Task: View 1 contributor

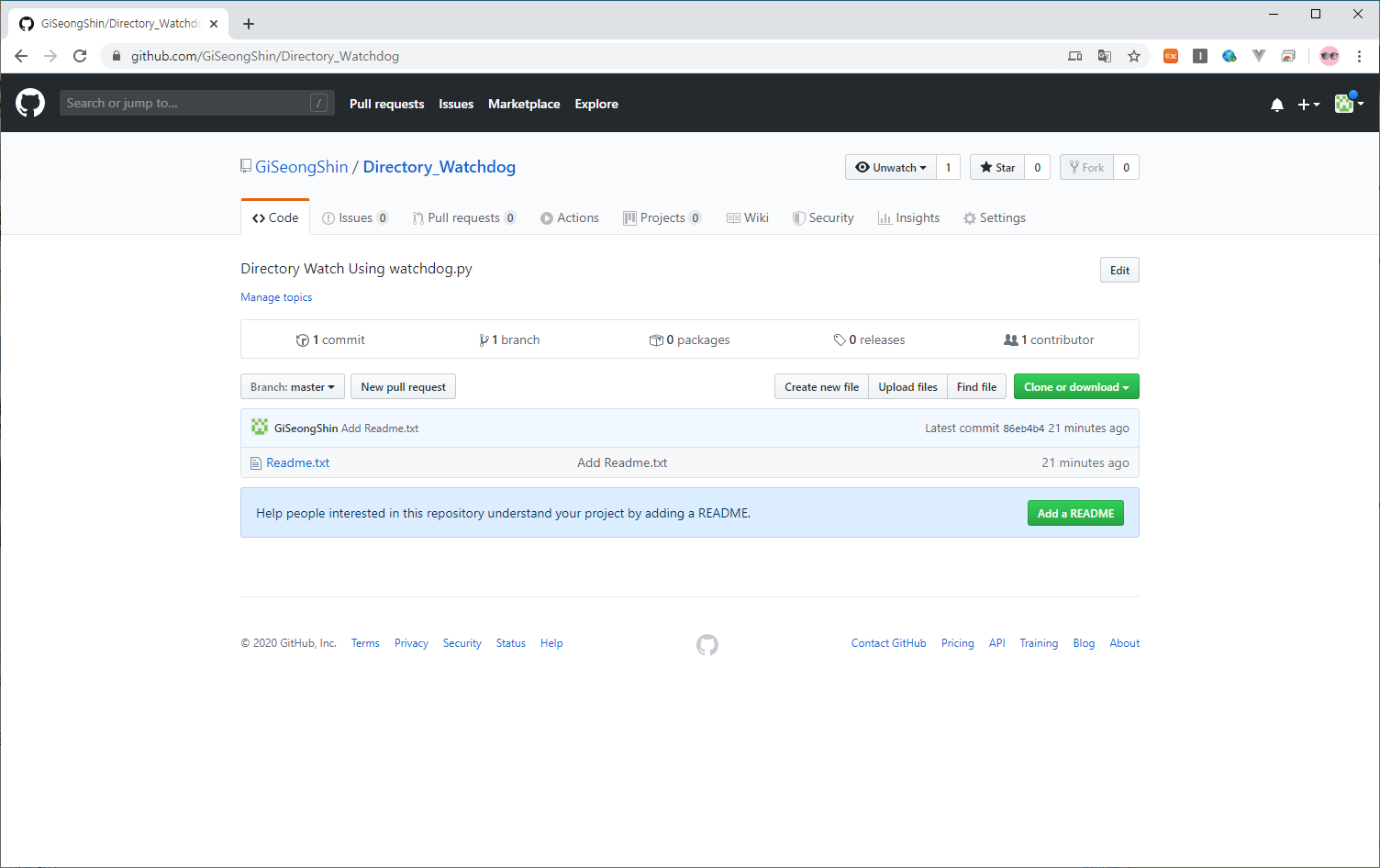Action: pos(1049,339)
